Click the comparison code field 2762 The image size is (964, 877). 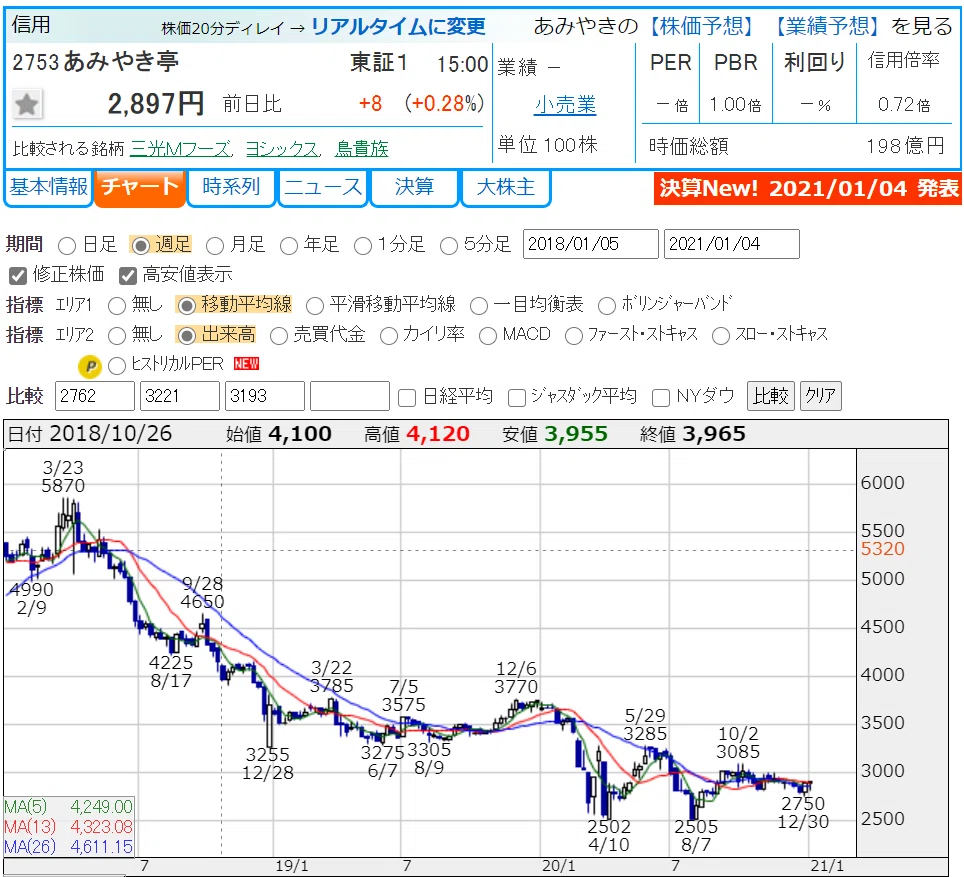(95, 396)
